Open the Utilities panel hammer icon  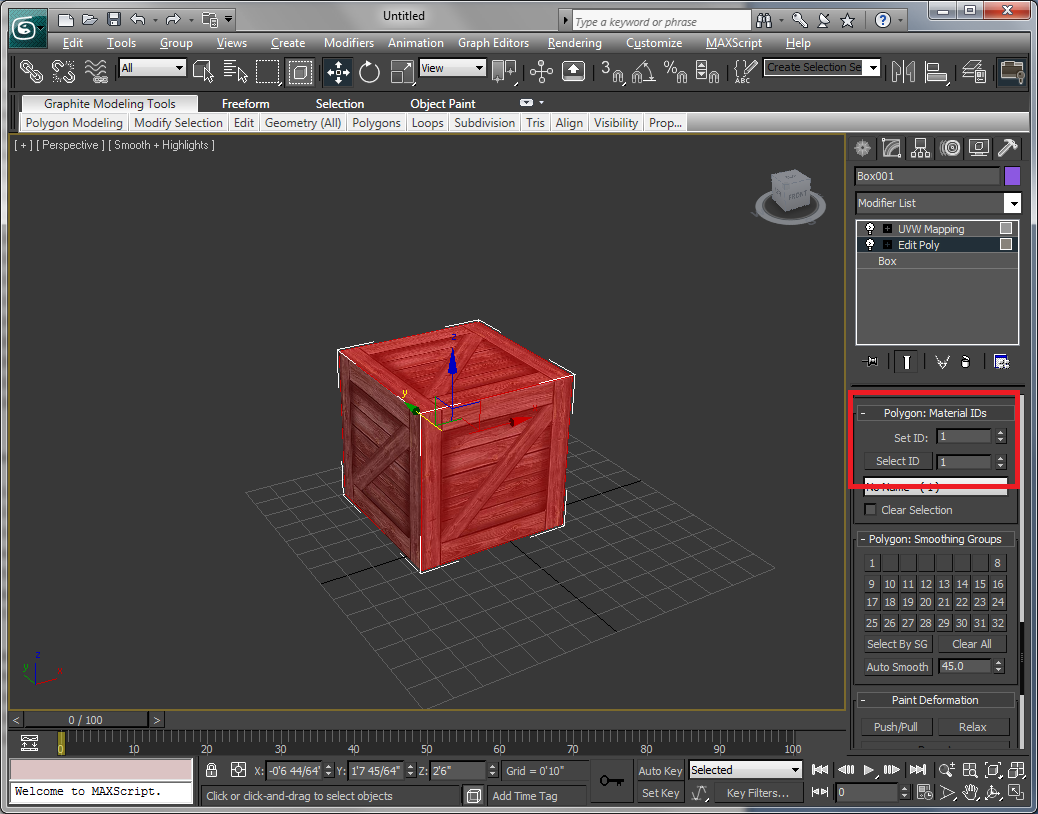tap(1008, 148)
